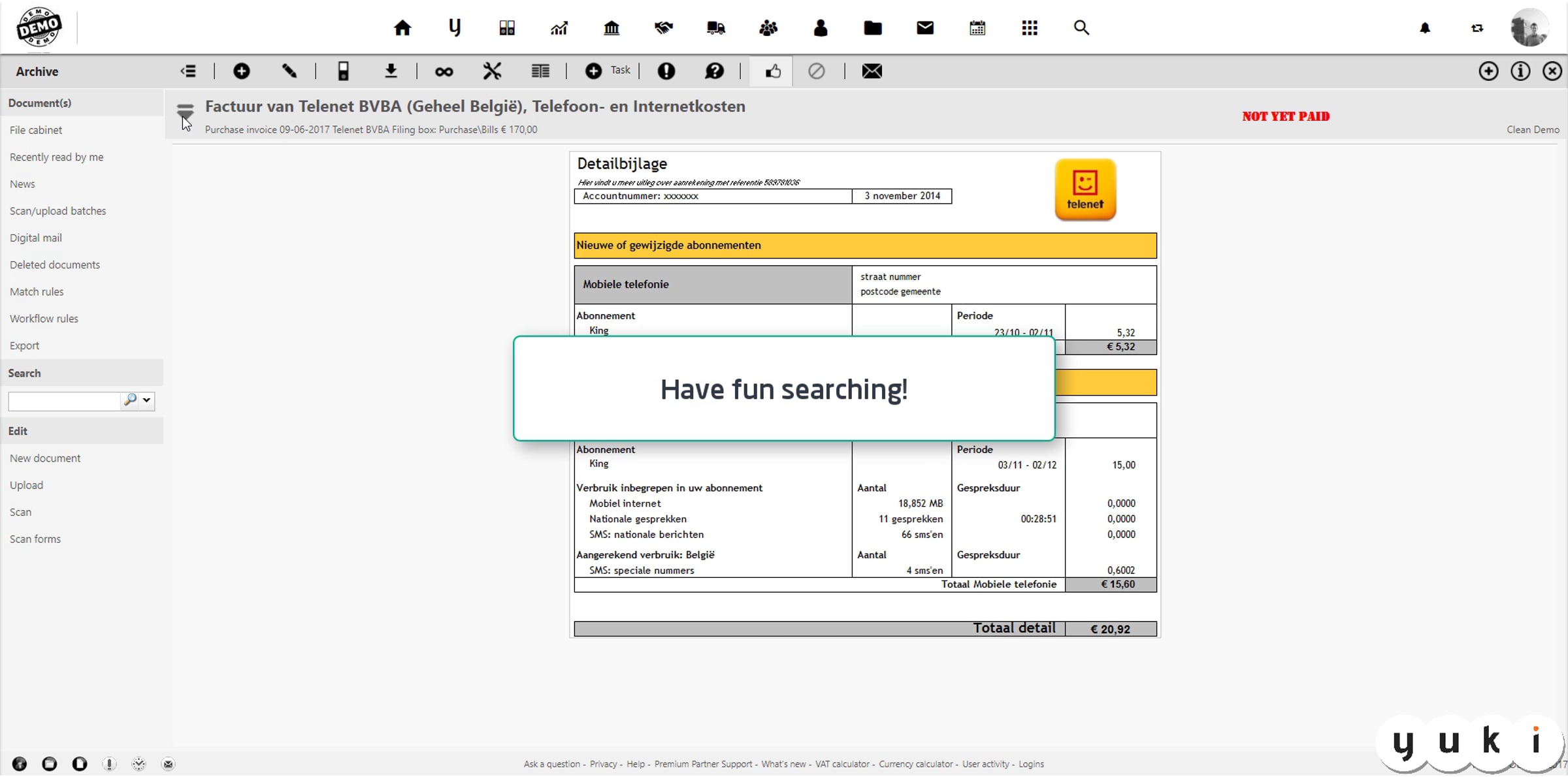Click the crossed tools settings icon
Viewport: 1568px width, 777px height.
[492, 71]
